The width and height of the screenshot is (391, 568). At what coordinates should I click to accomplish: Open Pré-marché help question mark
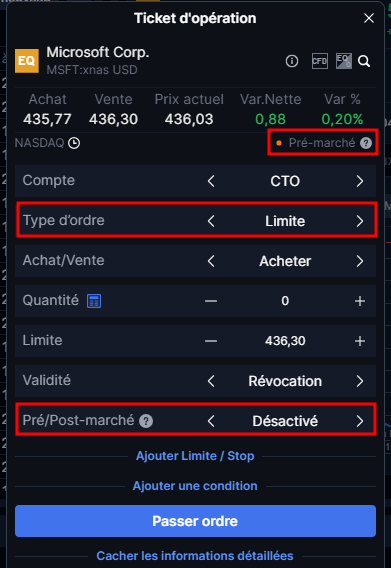366,143
